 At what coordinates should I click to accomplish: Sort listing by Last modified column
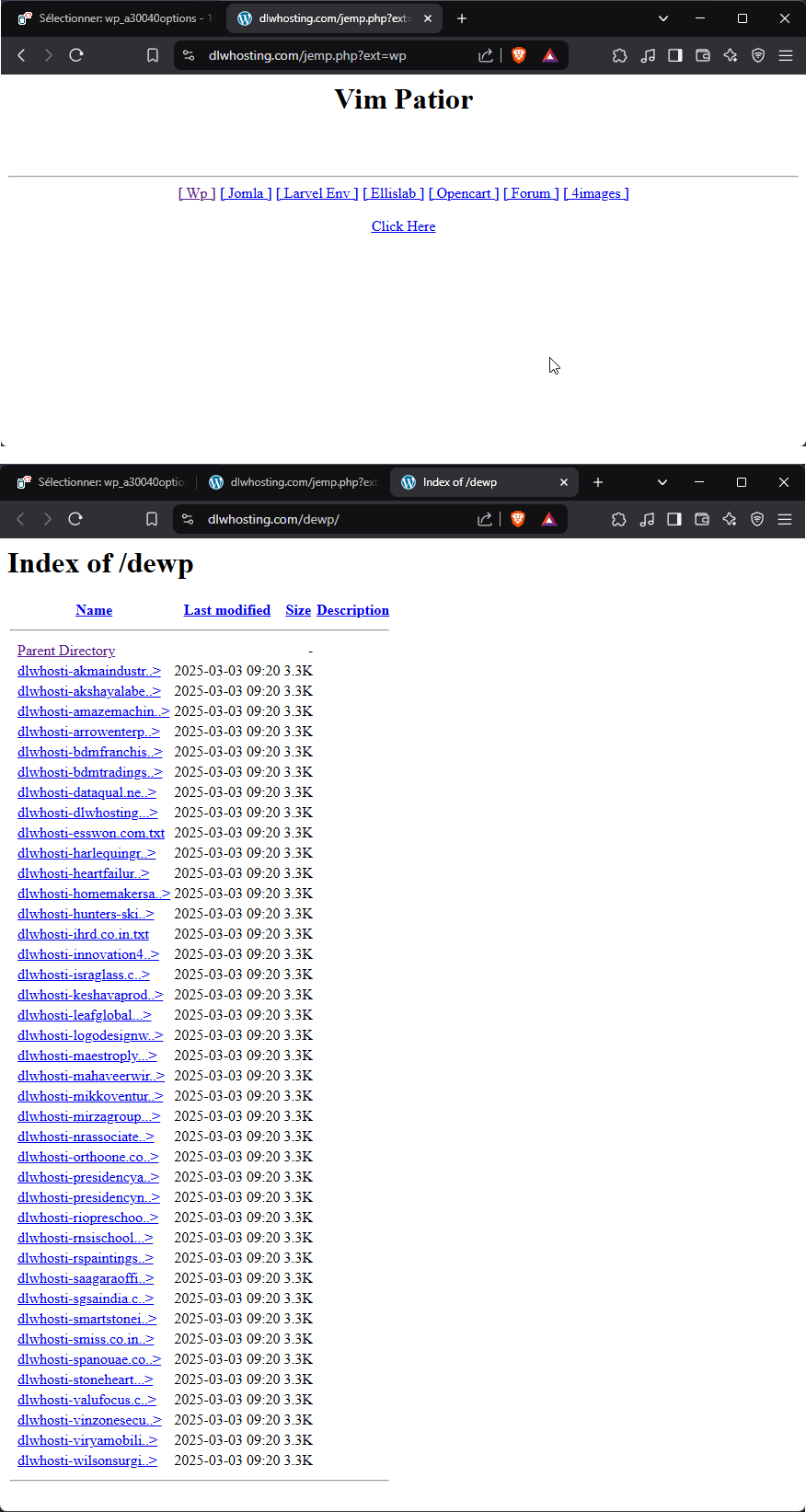[226, 610]
